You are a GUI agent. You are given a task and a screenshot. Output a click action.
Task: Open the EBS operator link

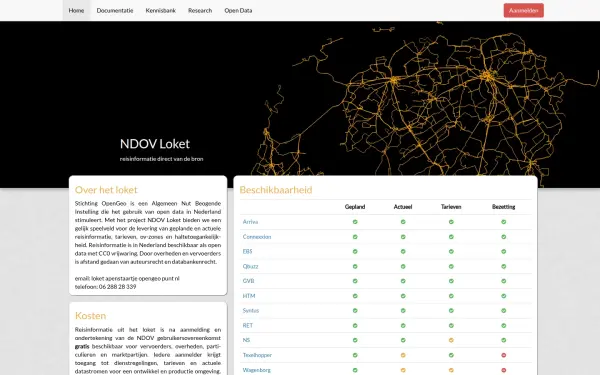click(x=247, y=251)
